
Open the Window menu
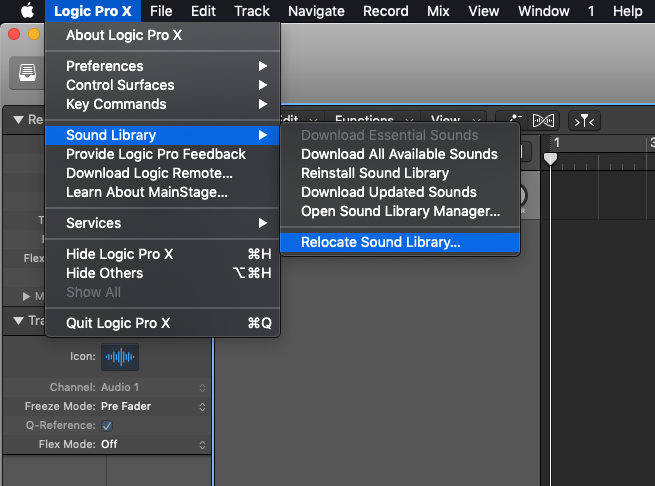pos(543,11)
